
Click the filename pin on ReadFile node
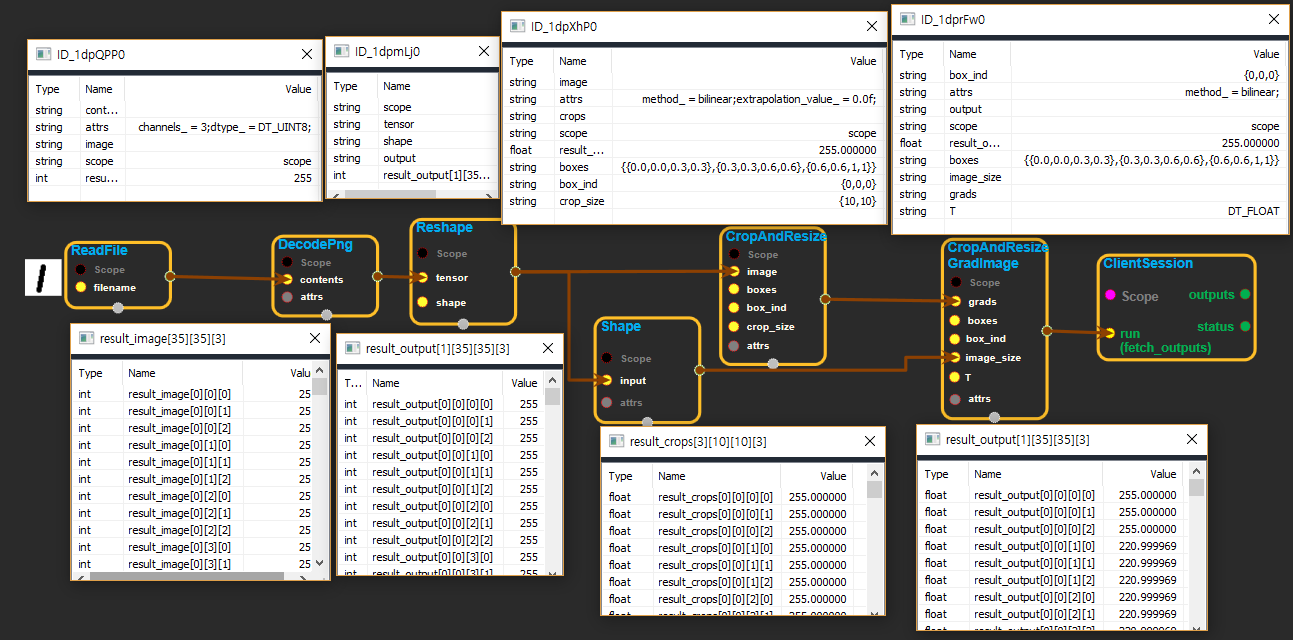coord(81,287)
